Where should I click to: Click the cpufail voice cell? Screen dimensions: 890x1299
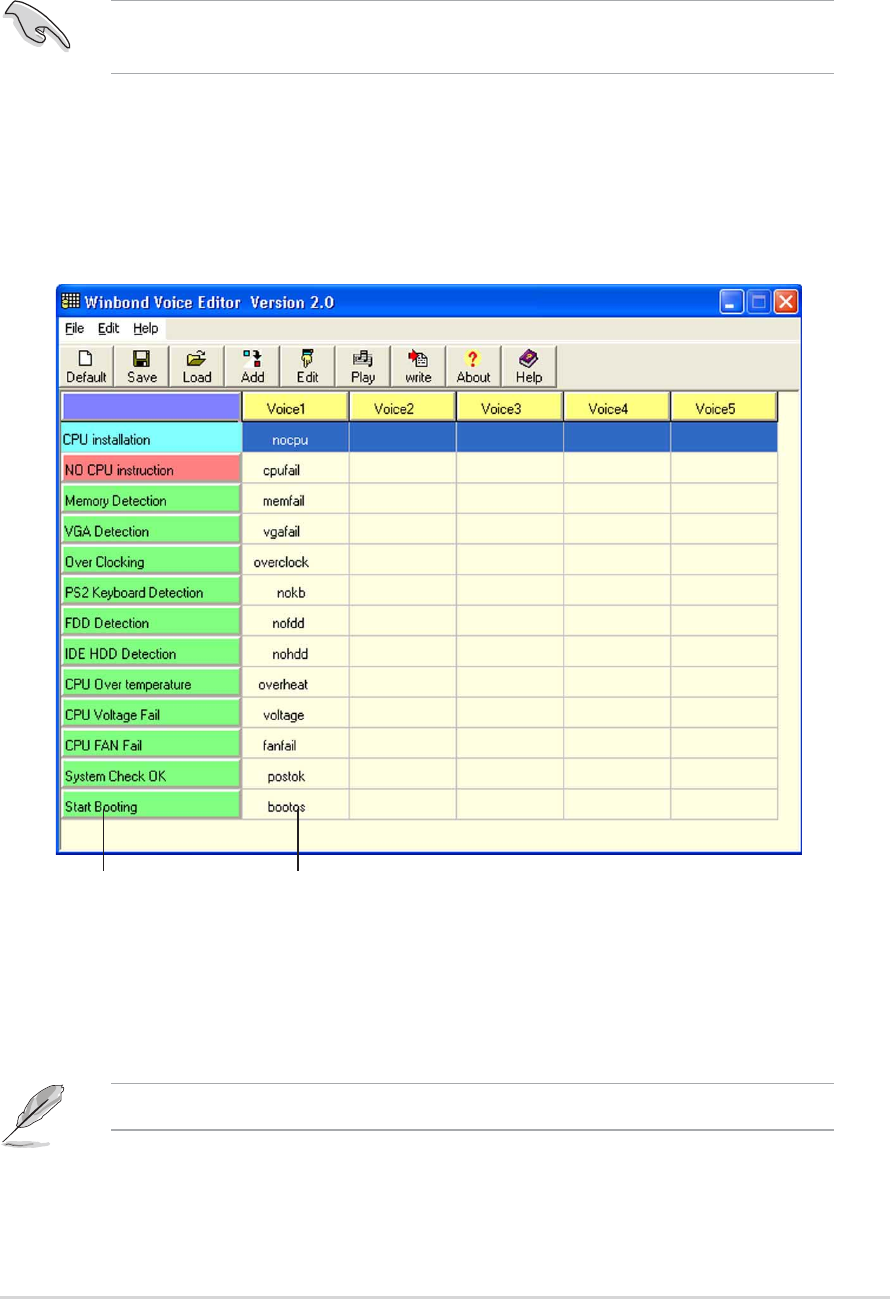point(295,470)
